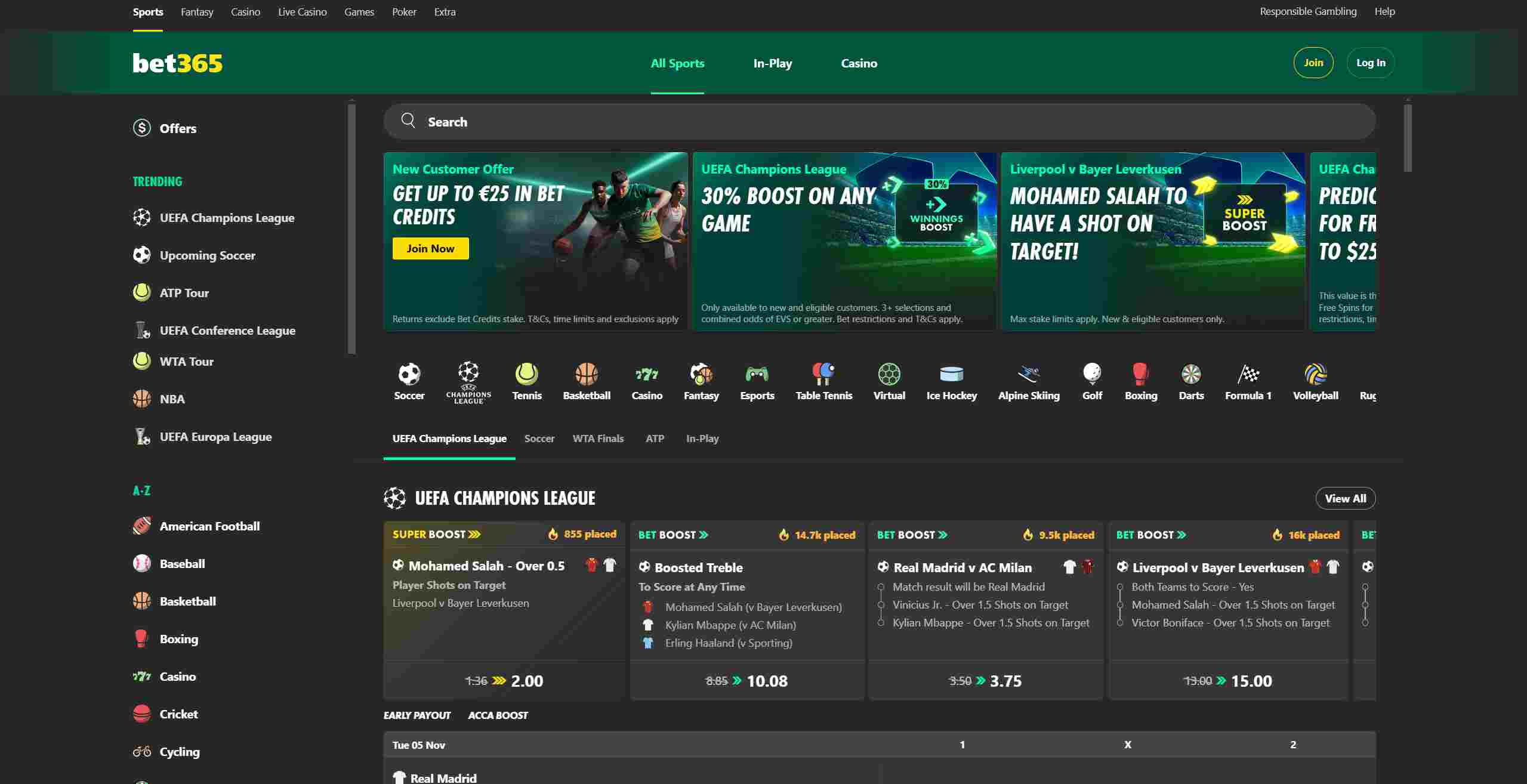Open the Boxing glove icon in carousel
This screenshot has width=1527, height=784.
coord(1141,382)
